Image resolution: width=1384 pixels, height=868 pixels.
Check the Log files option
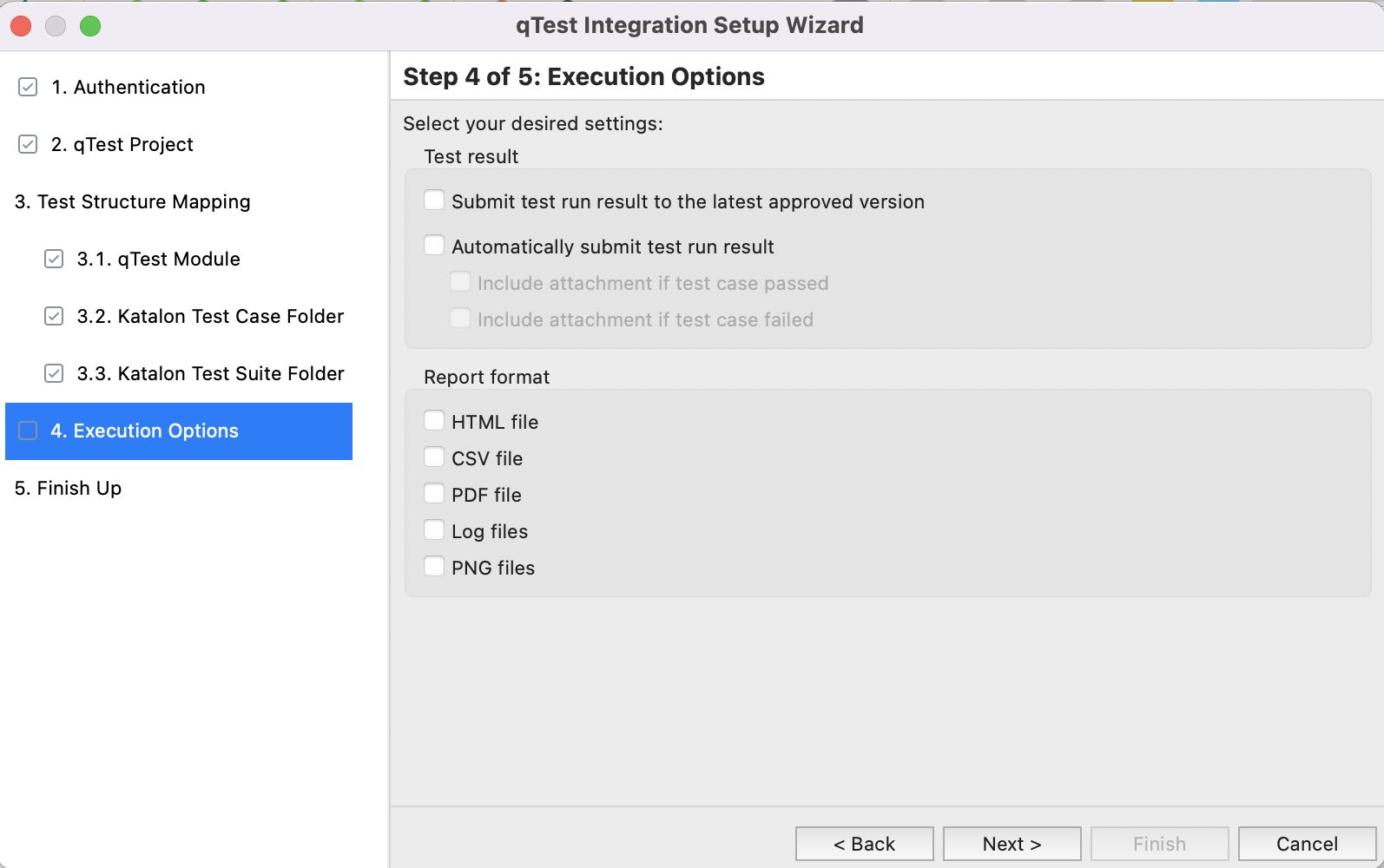(434, 530)
